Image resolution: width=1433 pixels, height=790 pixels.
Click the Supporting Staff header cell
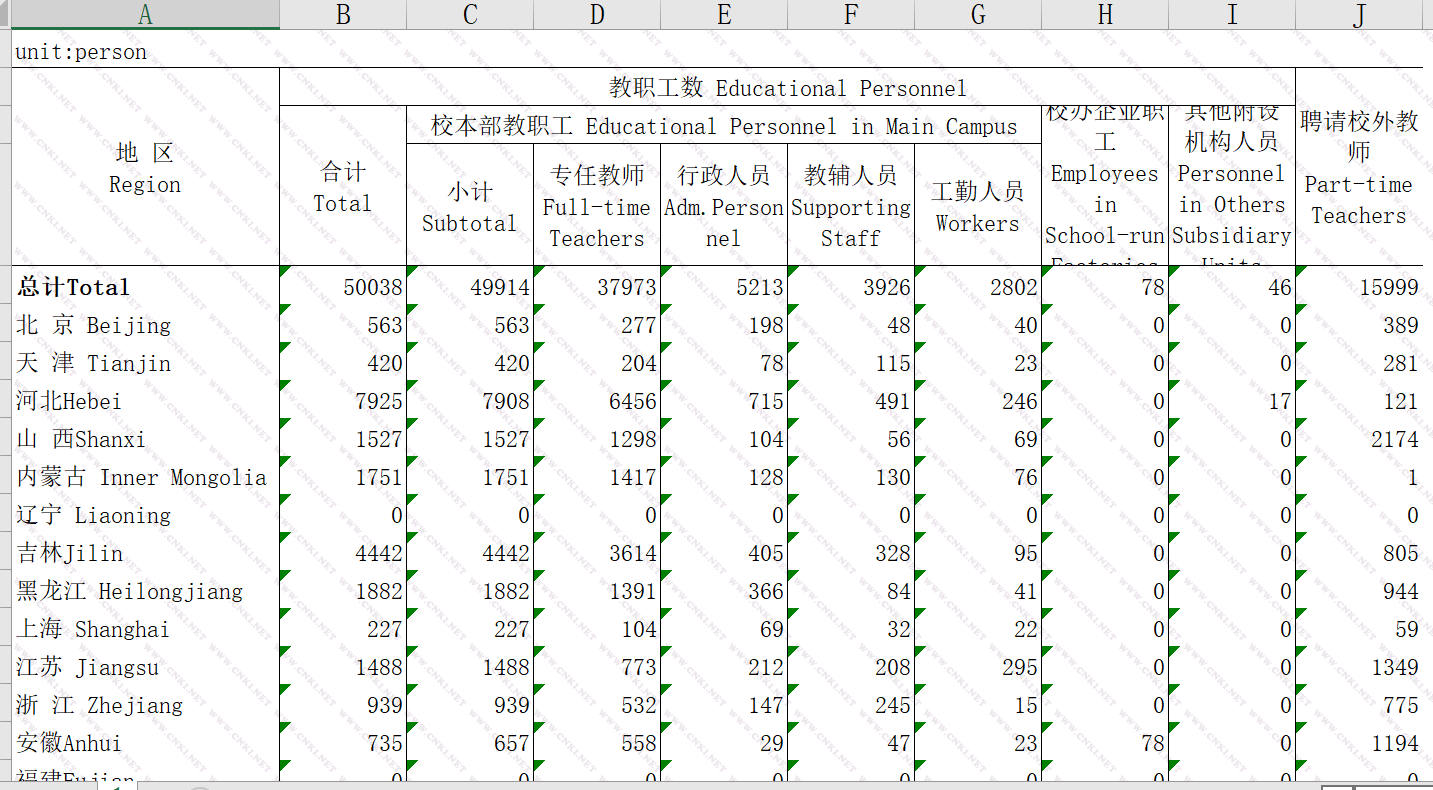(x=851, y=206)
